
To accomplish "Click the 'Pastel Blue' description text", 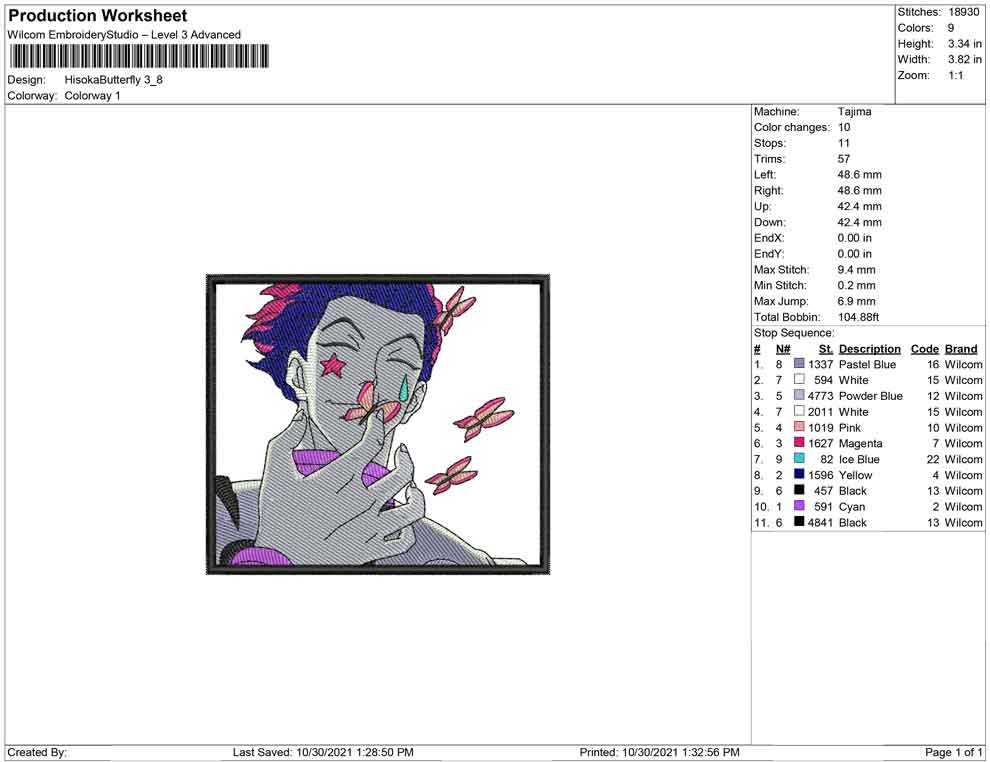I will [x=868, y=364].
